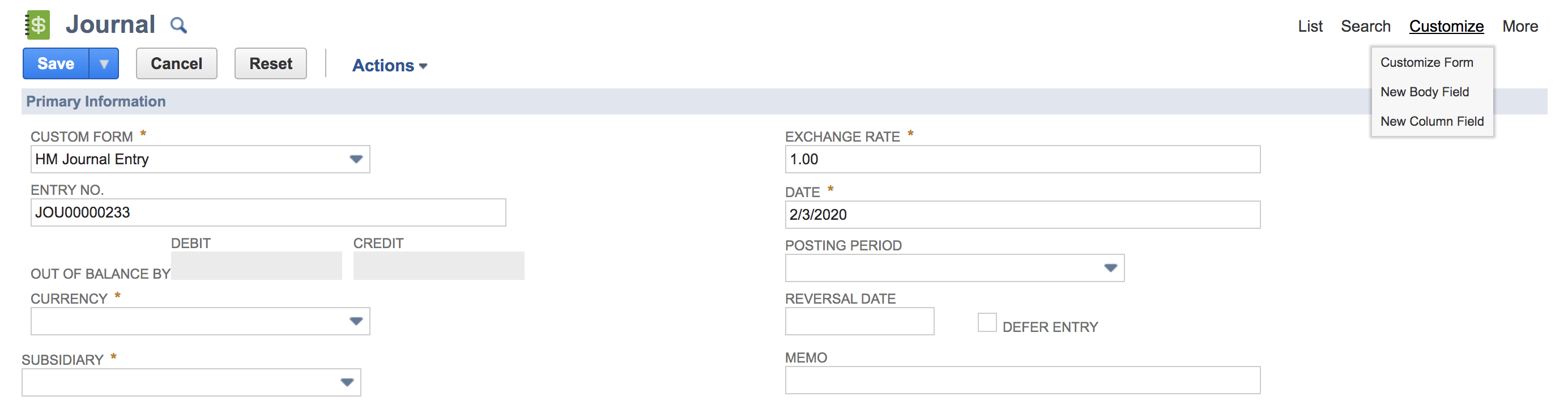1568x409 pixels.
Task: Choose Customize Form from the menu
Action: point(1426,63)
